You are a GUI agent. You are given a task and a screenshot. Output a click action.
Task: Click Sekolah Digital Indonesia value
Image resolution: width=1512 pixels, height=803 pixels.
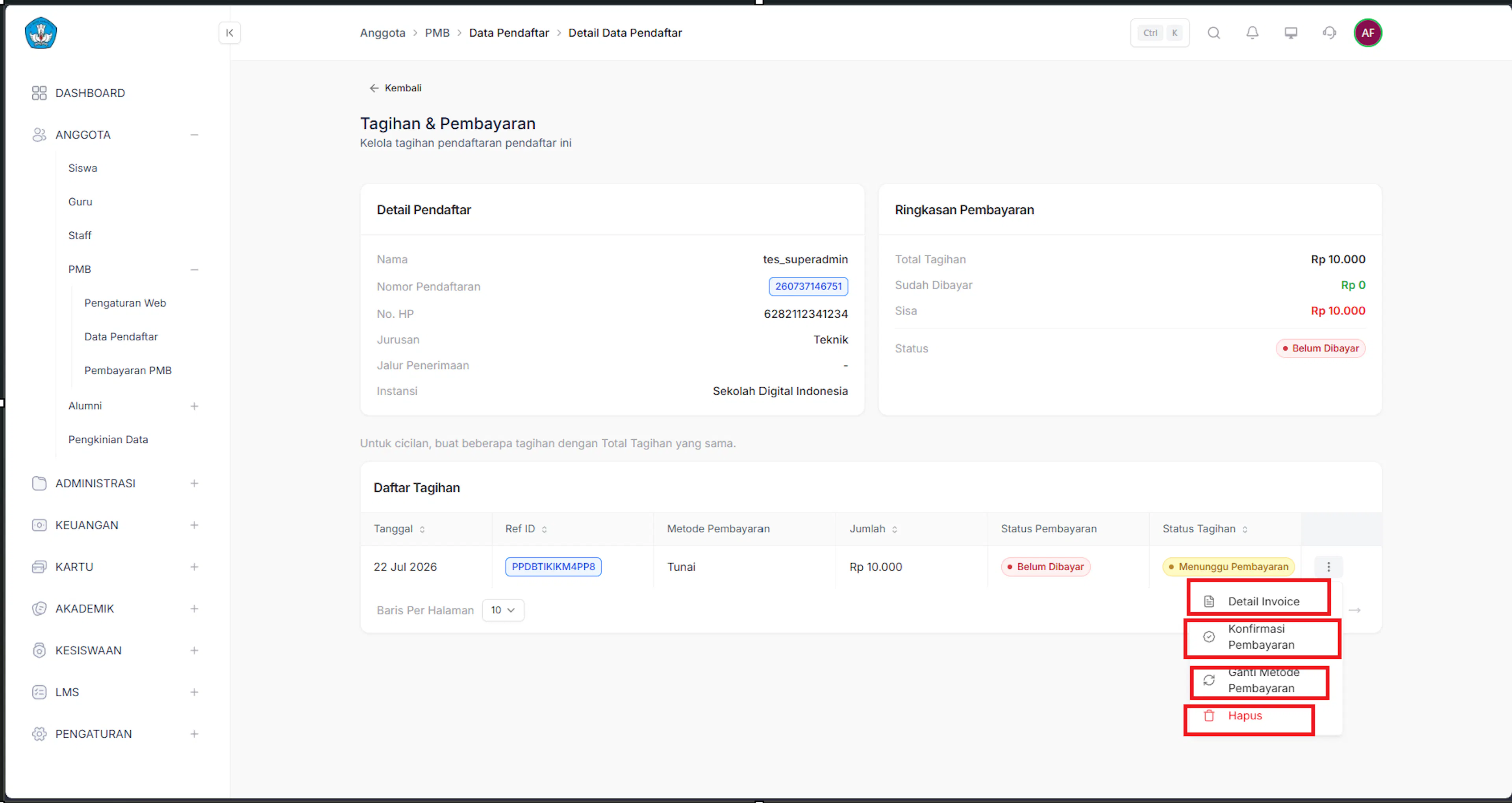click(x=780, y=391)
